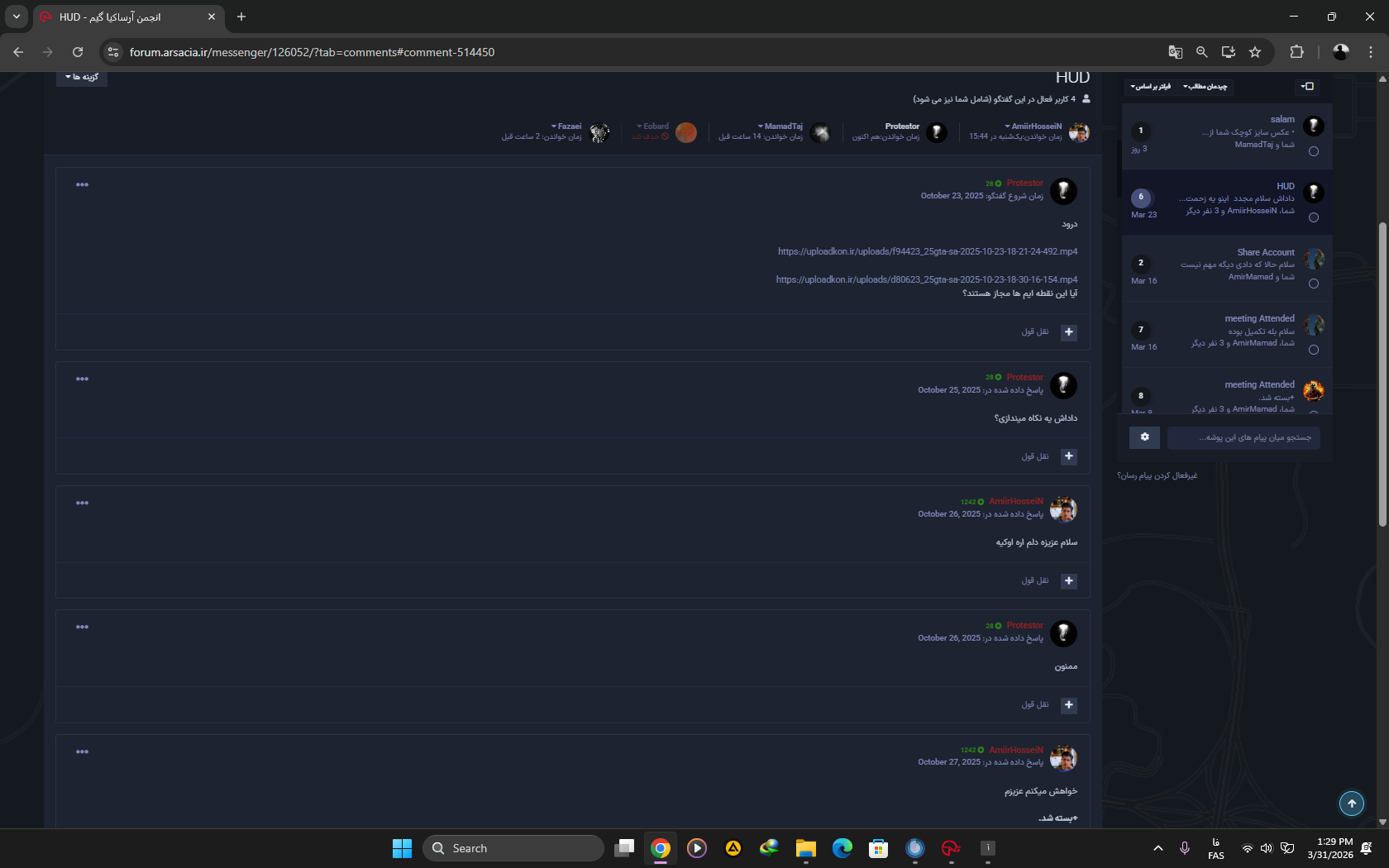The image size is (1389, 868).
Task: Select the salam conversation radio circle
Action: click(x=1314, y=151)
